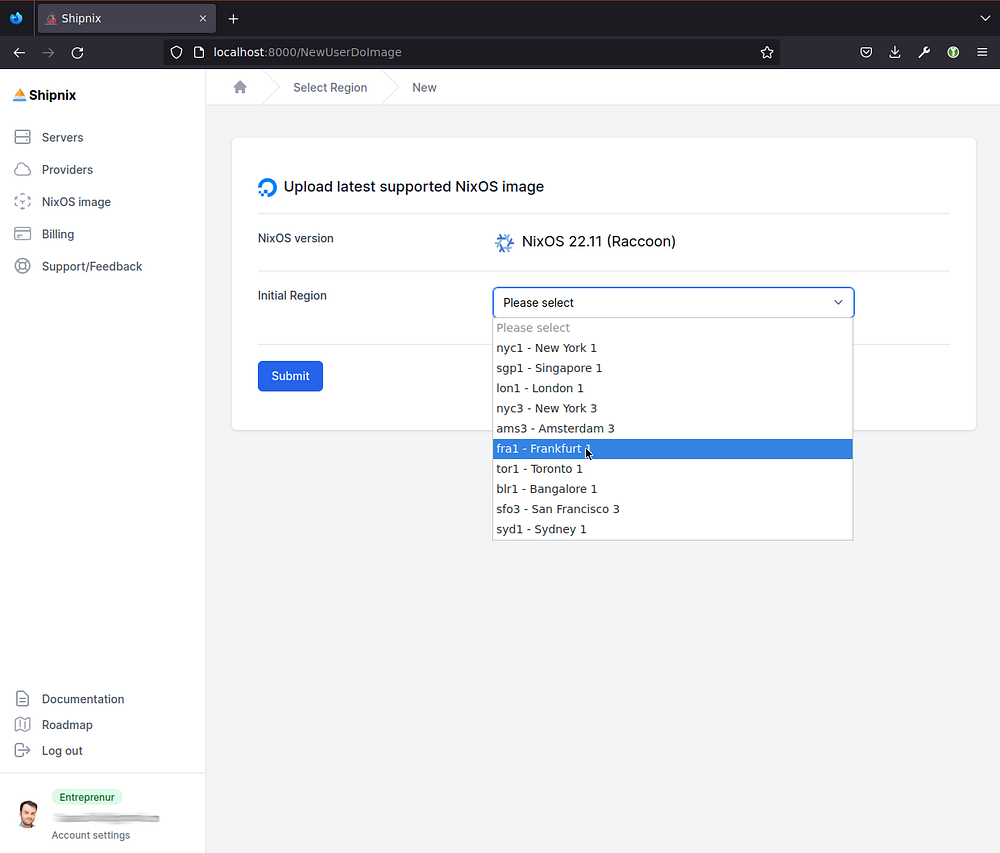Click Select Region breadcrumb
Image resolution: width=1000 pixels, height=853 pixels.
[330, 87]
